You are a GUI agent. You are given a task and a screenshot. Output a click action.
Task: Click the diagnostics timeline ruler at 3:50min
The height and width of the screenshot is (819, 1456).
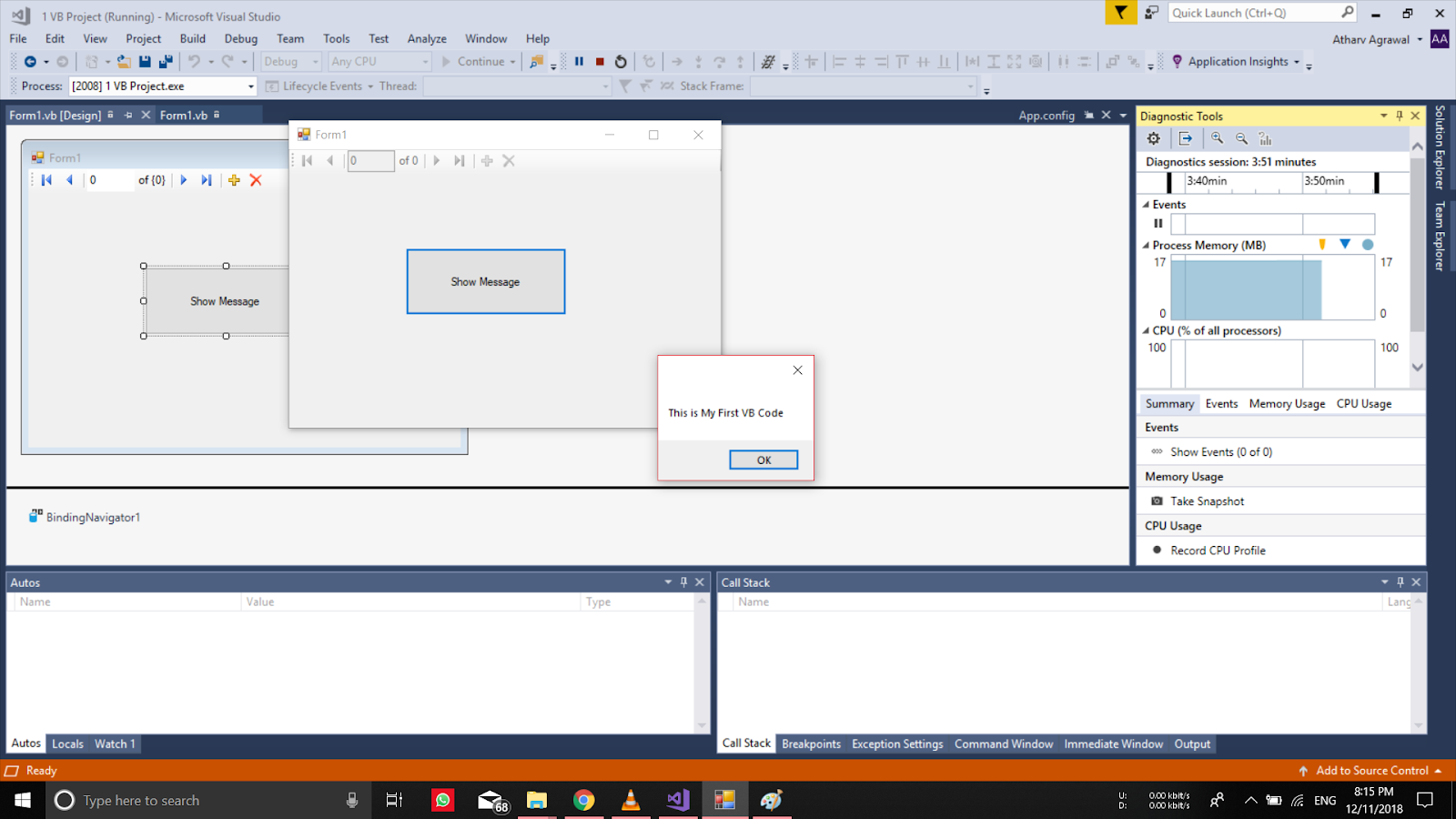click(x=1324, y=181)
